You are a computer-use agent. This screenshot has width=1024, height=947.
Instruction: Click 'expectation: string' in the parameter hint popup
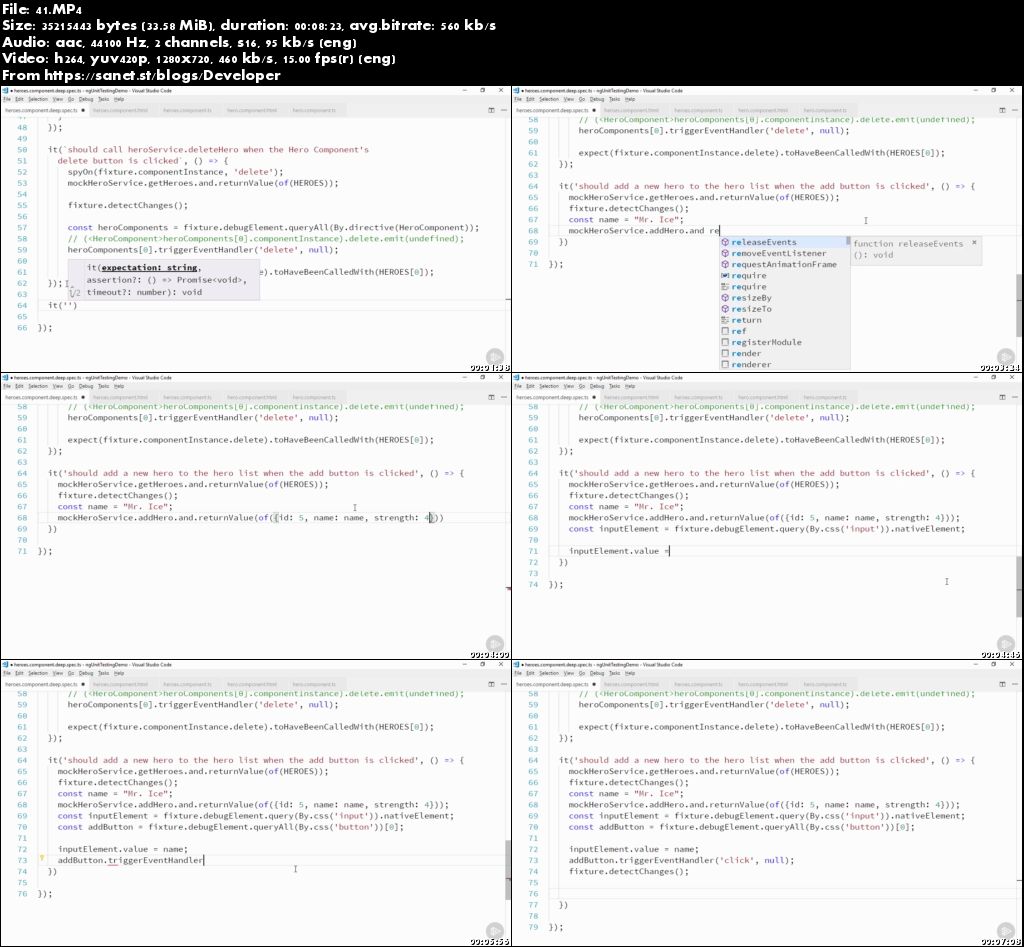(150, 268)
